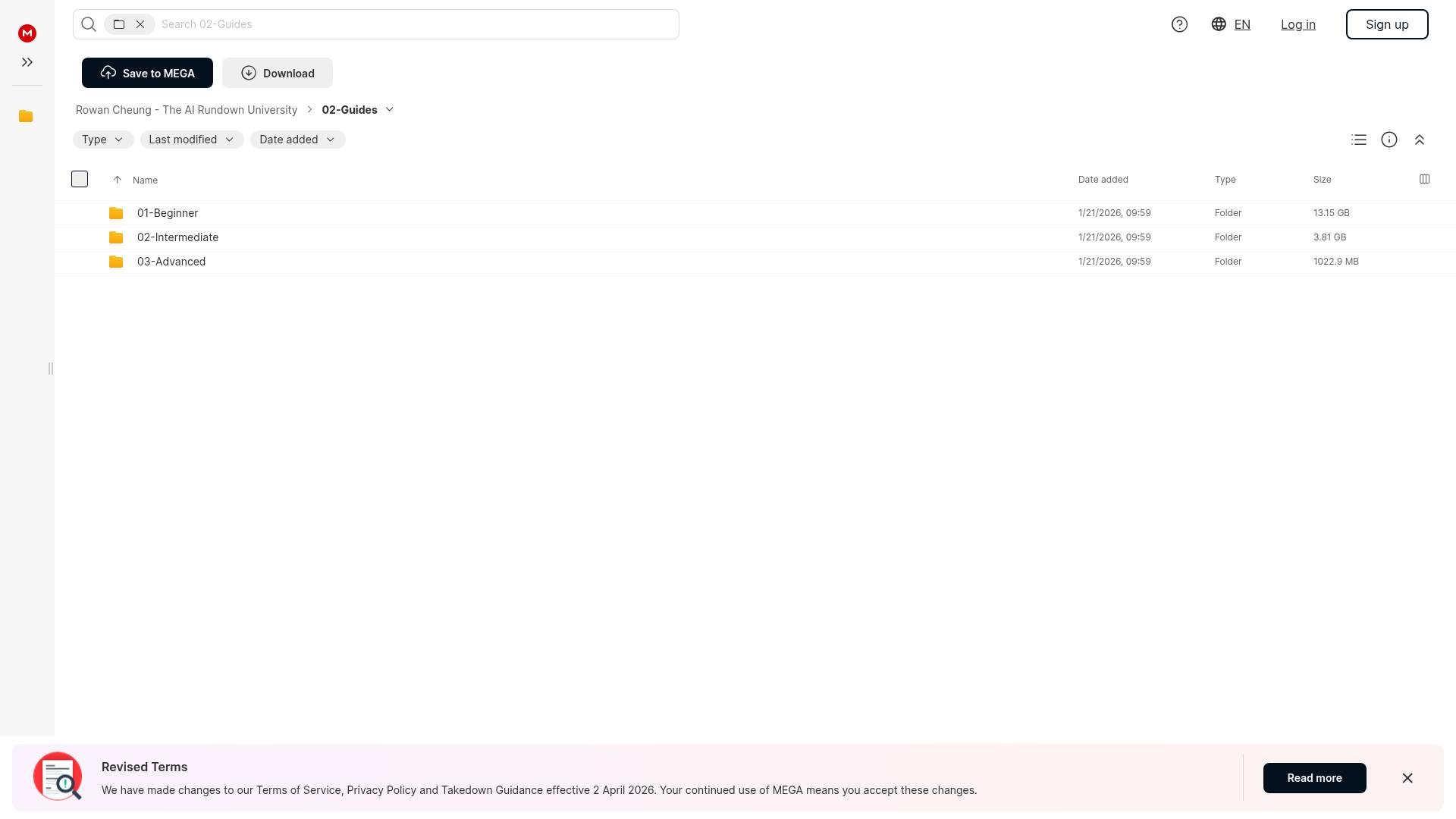This screenshot has height=819, width=1456.
Task: Open the 02-Intermediate folder
Action: point(177,237)
